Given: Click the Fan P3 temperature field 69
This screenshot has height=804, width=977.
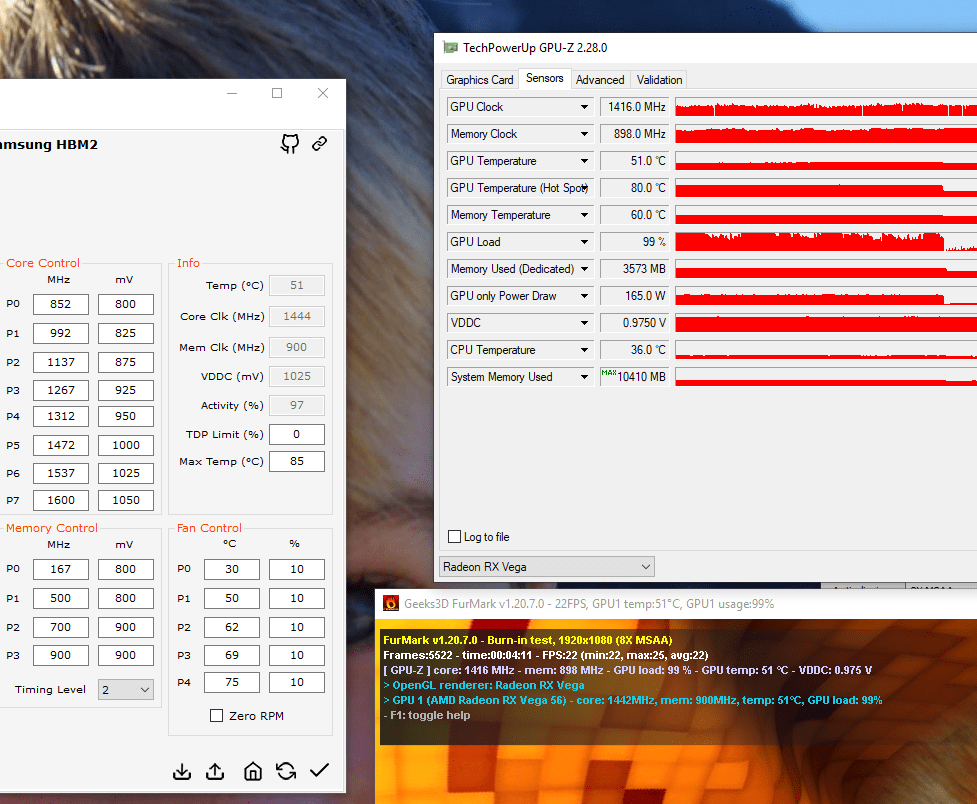Looking at the screenshot, I should (232, 655).
